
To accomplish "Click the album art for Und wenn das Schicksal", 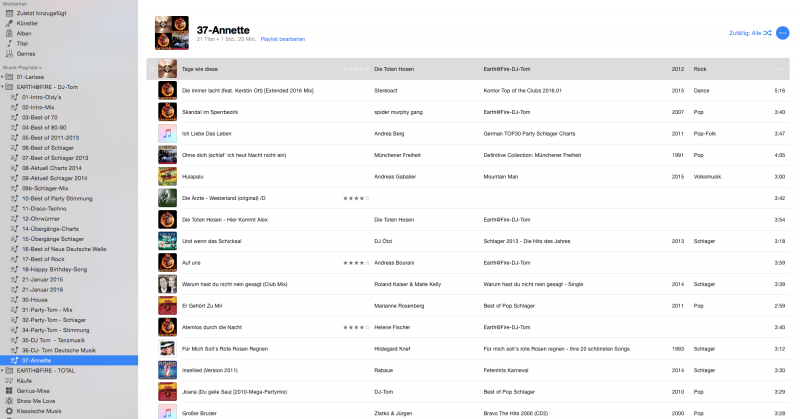I will pyautogui.click(x=167, y=241).
